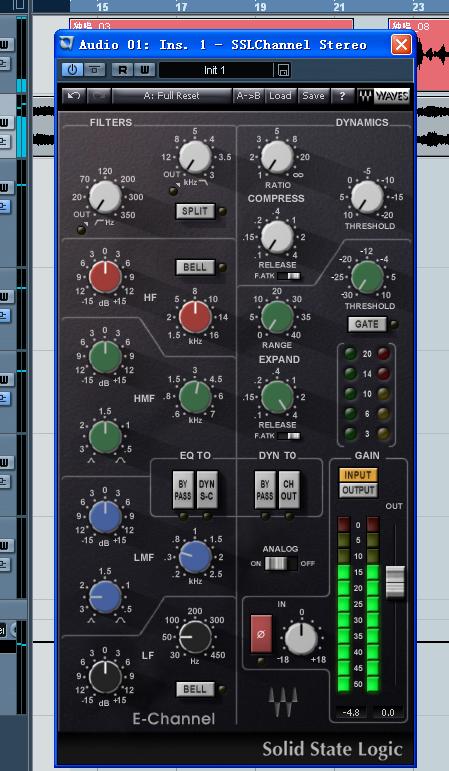This screenshot has width=449, height=771.
Task: Select the red audio clip ending in _08
Action: 433,54
